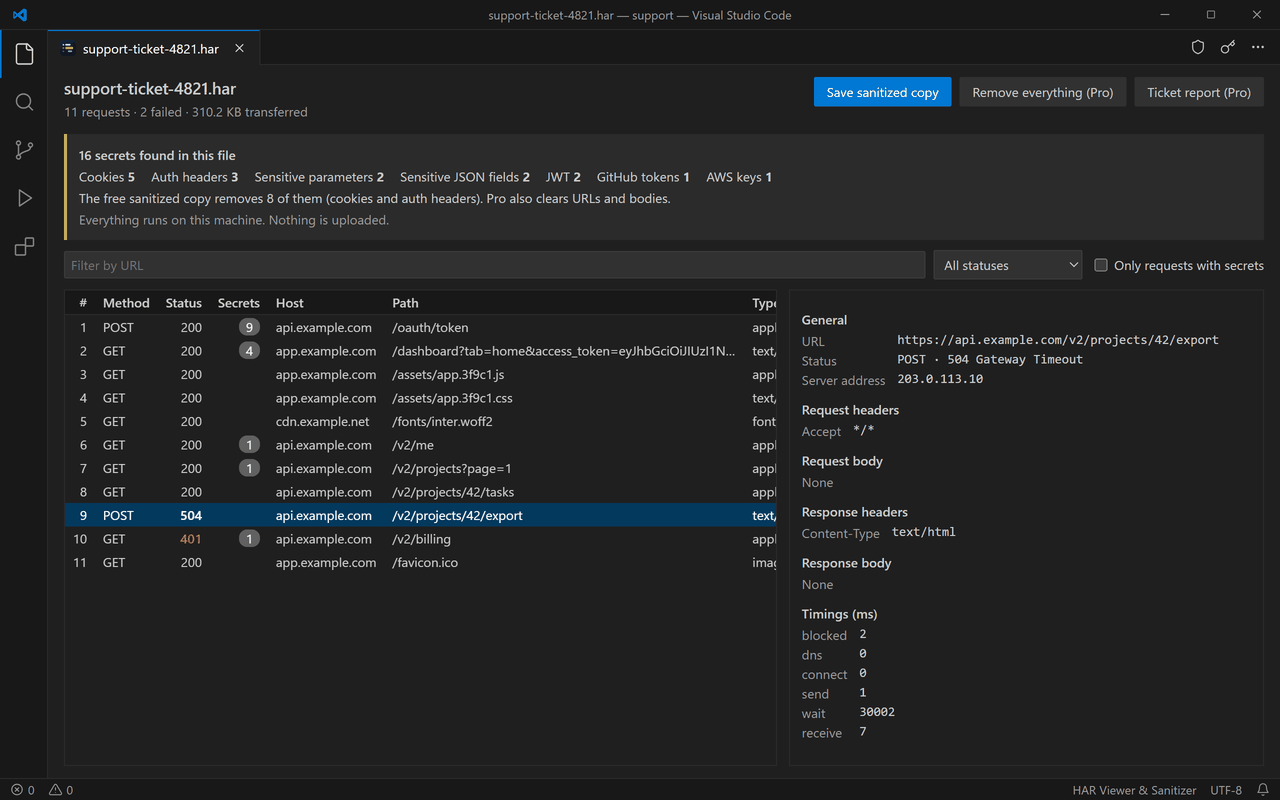Screen dimensions: 1280x800
Task: Click the Cookies 5 summary item
Action: (x=107, y=177)
